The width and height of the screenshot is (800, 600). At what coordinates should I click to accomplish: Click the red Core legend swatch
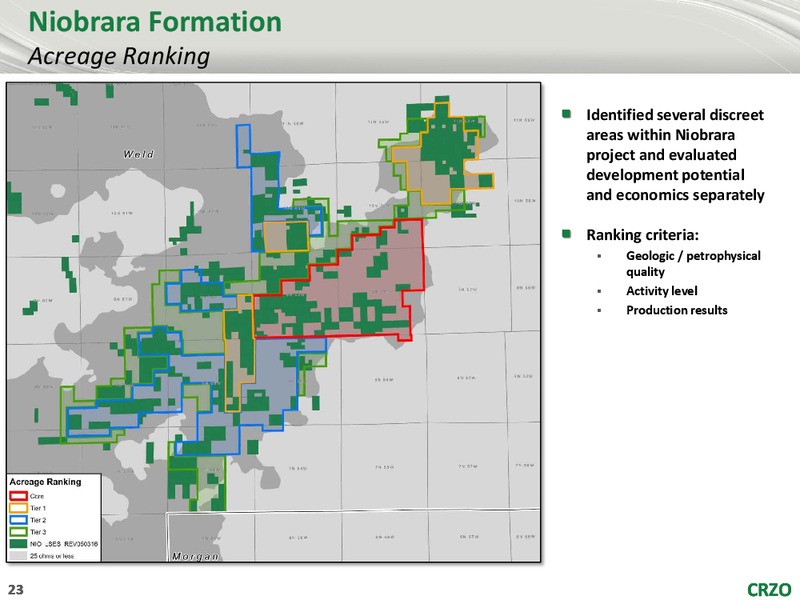(x=18, y=496)
